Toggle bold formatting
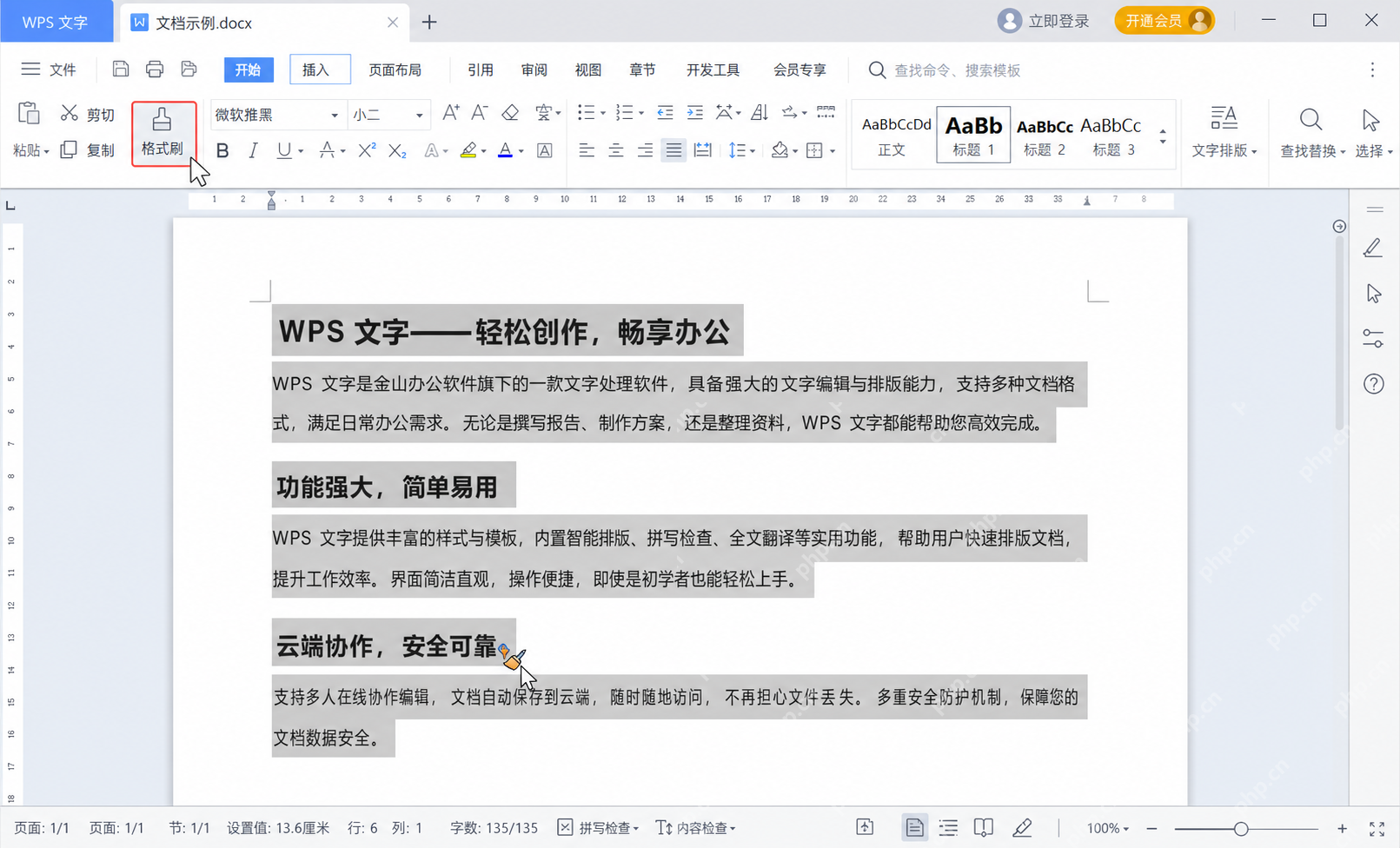 click(x=222, y=150)
